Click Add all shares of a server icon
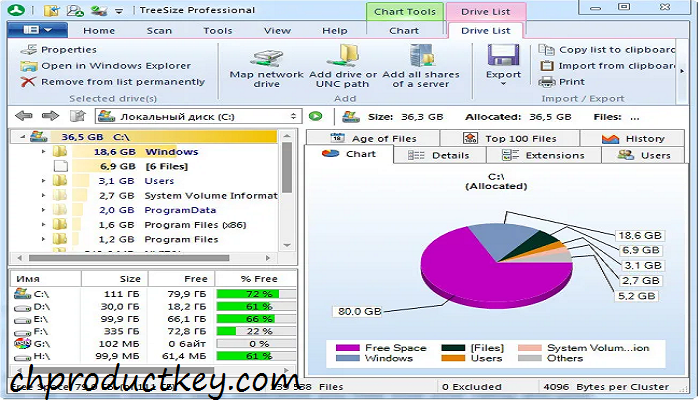 [x=421, y=56]
